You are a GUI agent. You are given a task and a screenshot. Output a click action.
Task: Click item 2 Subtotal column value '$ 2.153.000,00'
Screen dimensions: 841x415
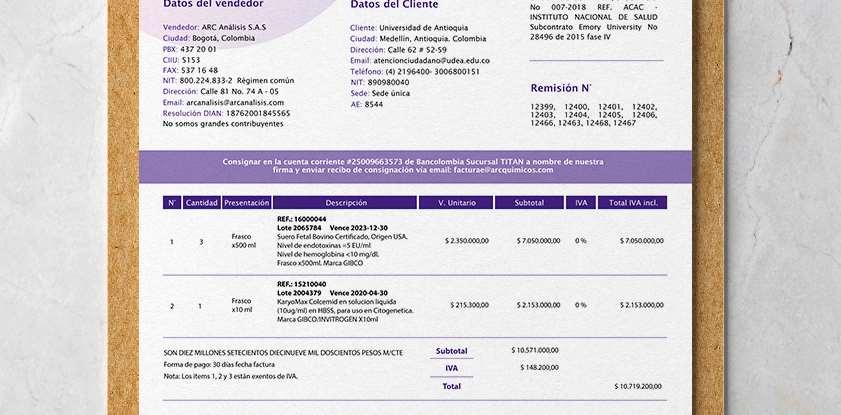pos(538,305)
